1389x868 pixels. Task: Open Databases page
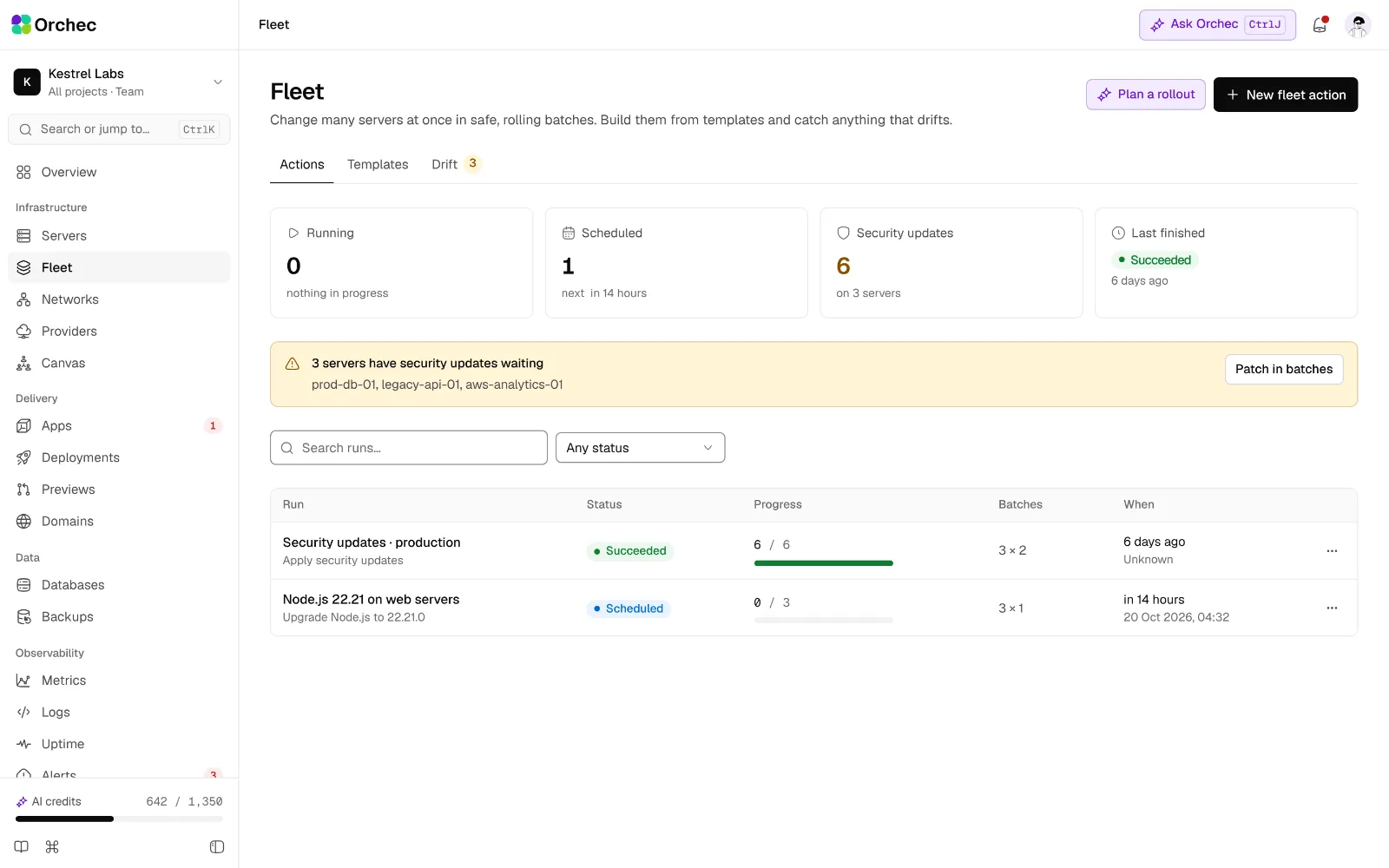(119, 585)
